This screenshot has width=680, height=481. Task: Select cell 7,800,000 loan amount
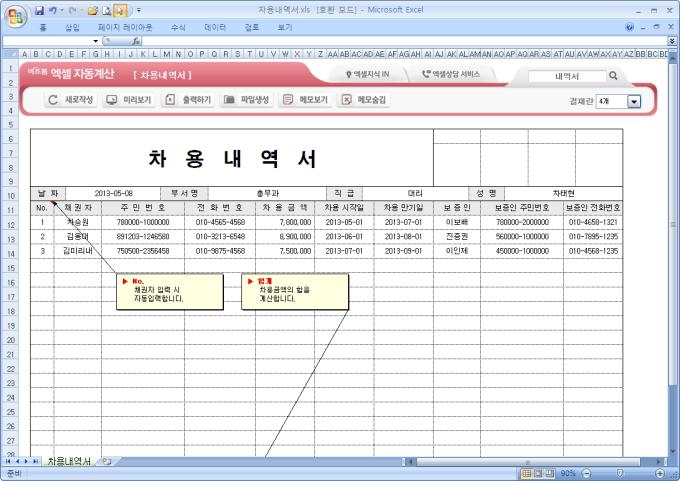(x=285, y=223)
